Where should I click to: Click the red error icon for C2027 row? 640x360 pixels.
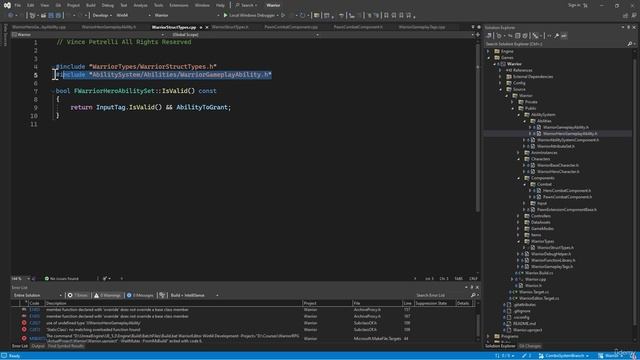[x=24, y=323]
